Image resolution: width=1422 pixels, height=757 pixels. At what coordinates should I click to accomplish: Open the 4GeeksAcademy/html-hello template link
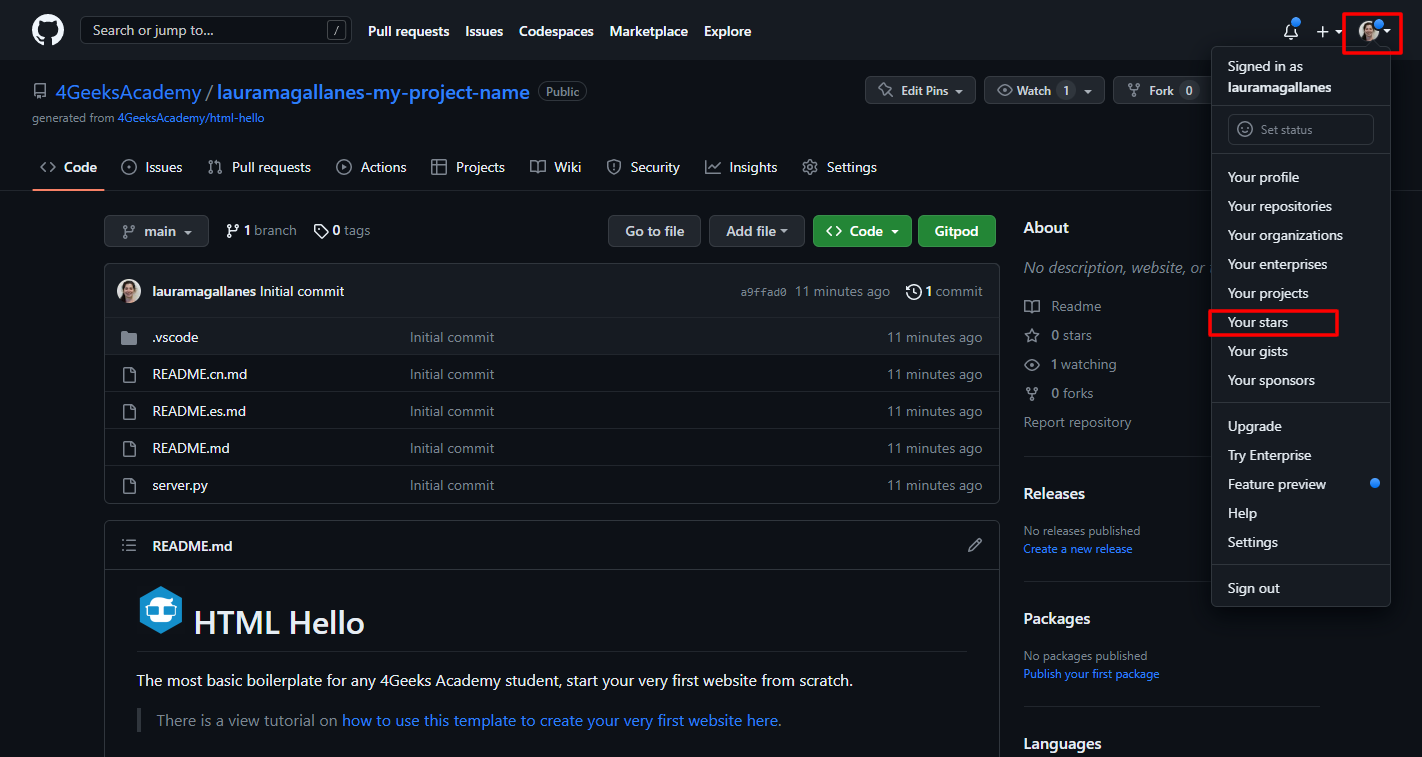(x=191, y=118)
